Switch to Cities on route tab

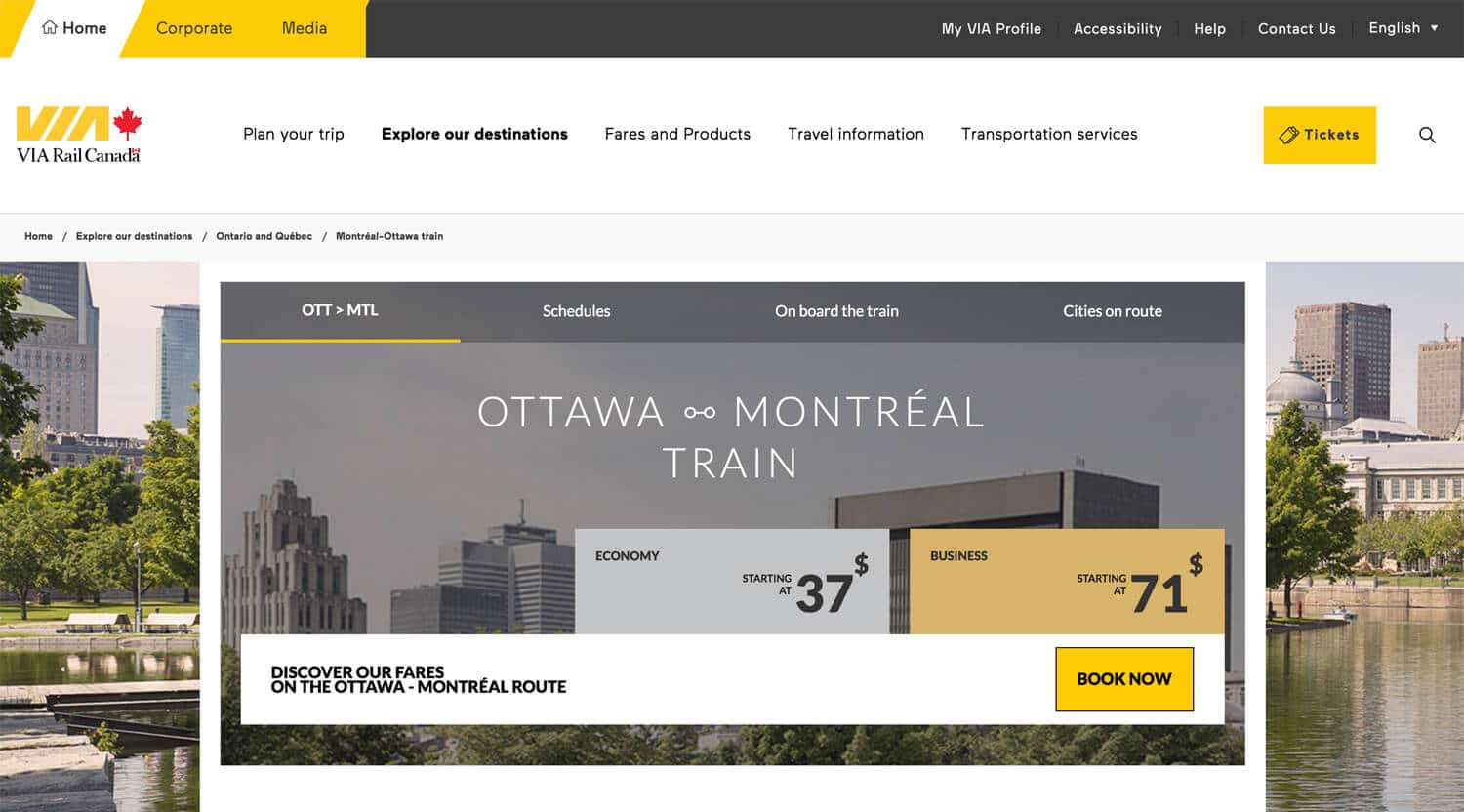point(1113,311)
